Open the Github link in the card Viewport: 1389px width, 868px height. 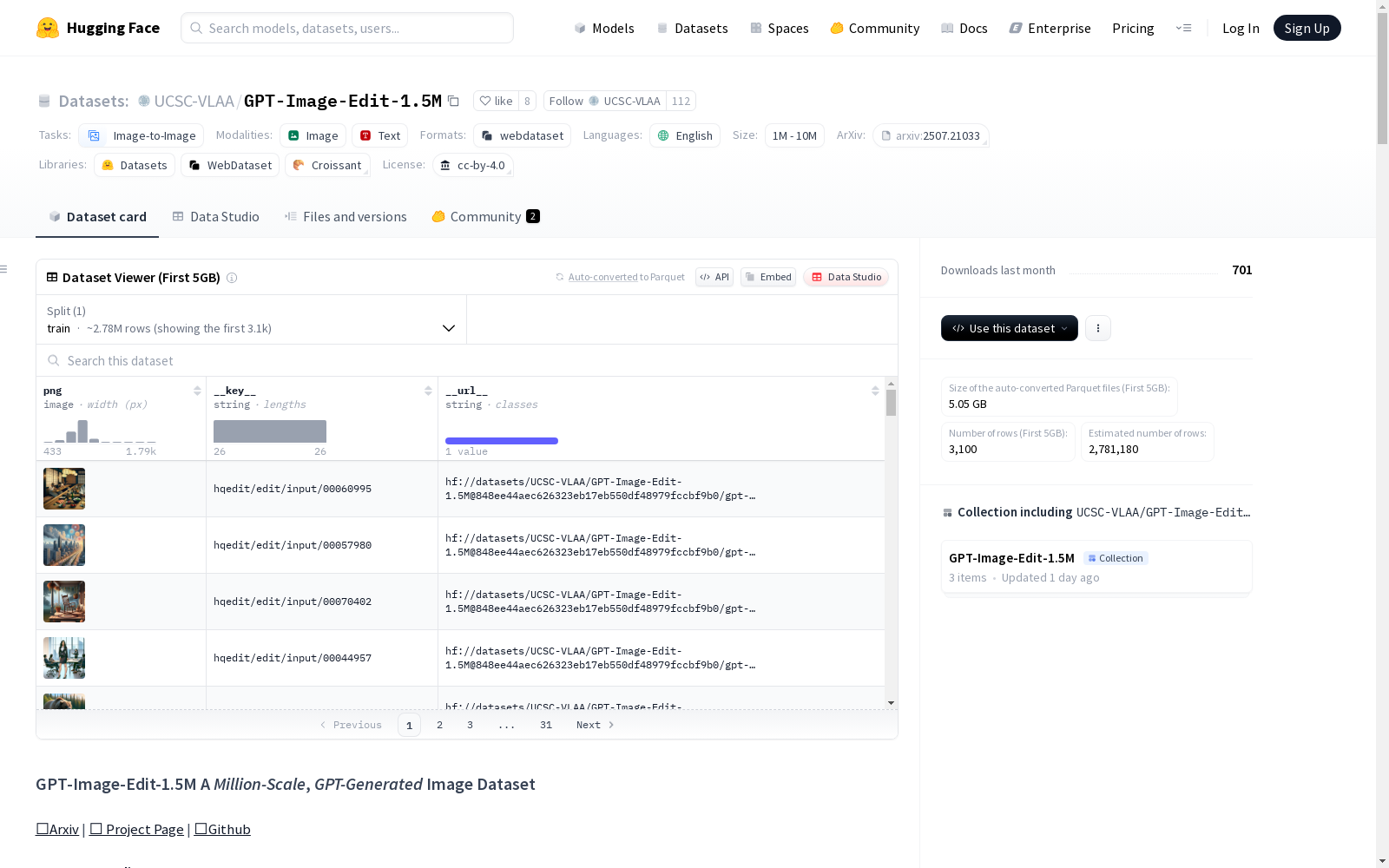(x=222, y=829)
